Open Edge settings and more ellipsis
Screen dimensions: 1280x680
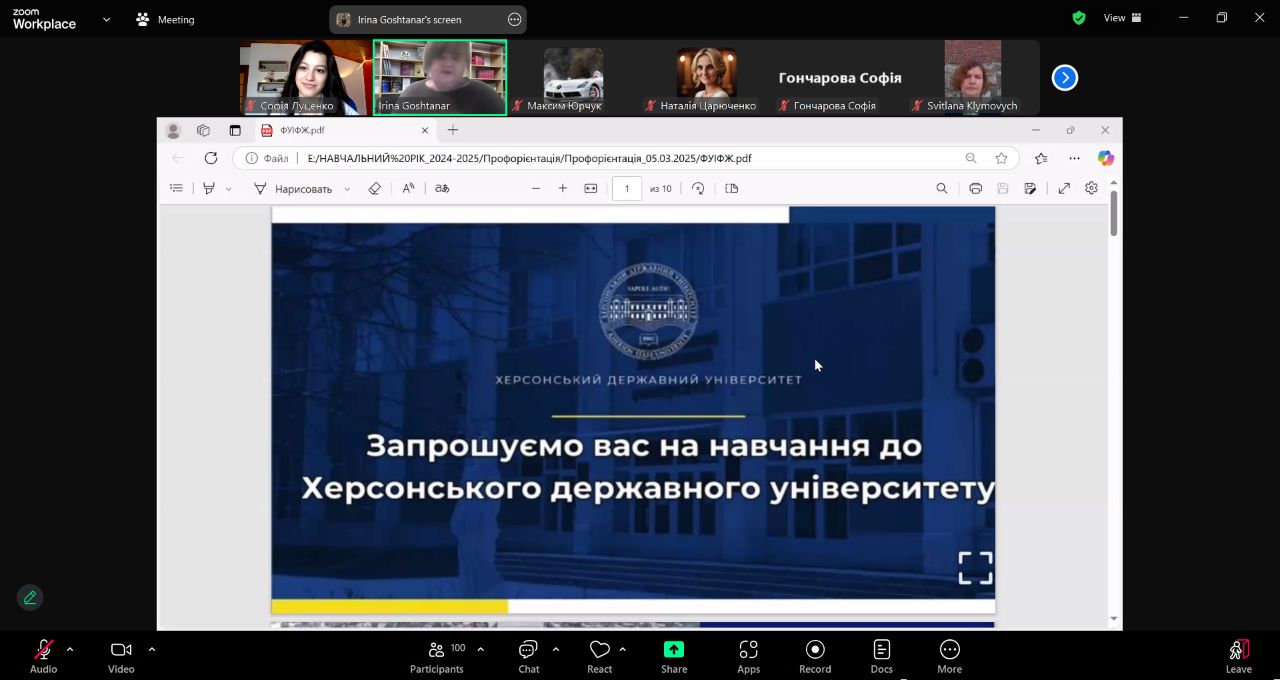tap(1074, 158)
